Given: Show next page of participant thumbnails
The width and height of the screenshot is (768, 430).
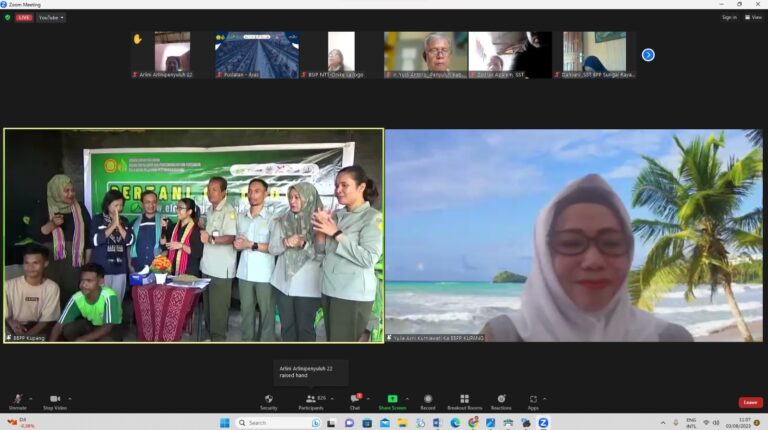Looking at the screenshot, I should (x=648, y=55).
